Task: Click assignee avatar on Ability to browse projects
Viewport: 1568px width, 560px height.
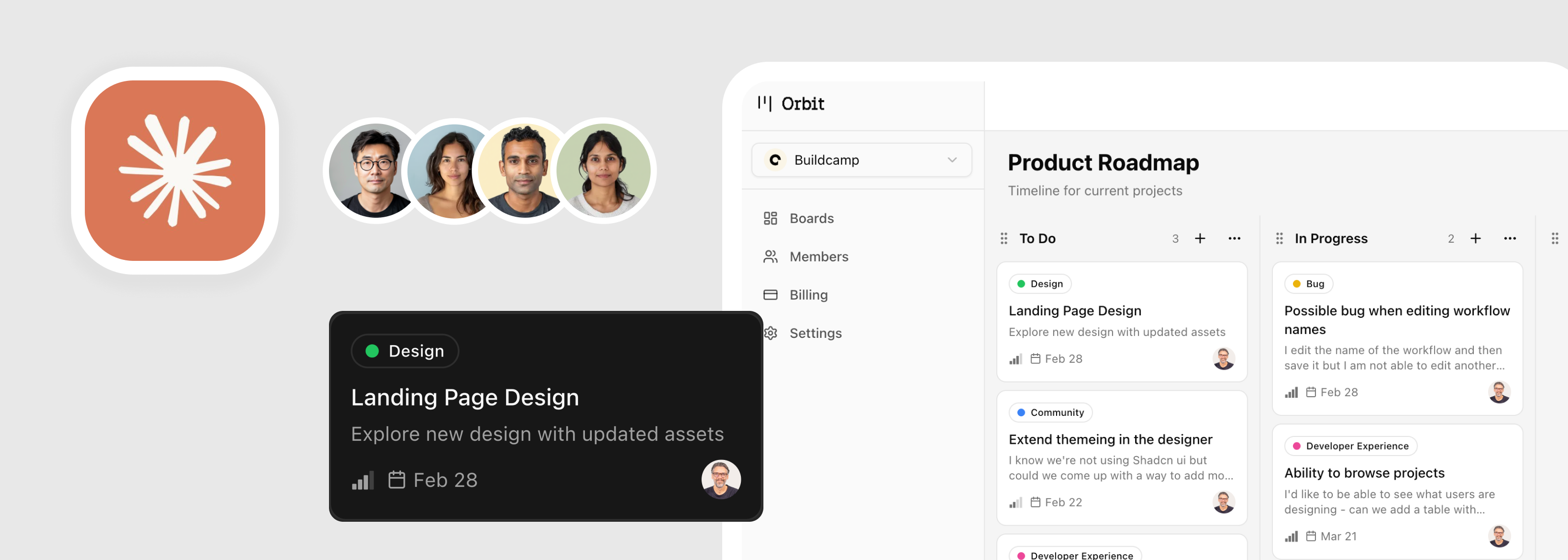Action: (x=1499, y=536)
